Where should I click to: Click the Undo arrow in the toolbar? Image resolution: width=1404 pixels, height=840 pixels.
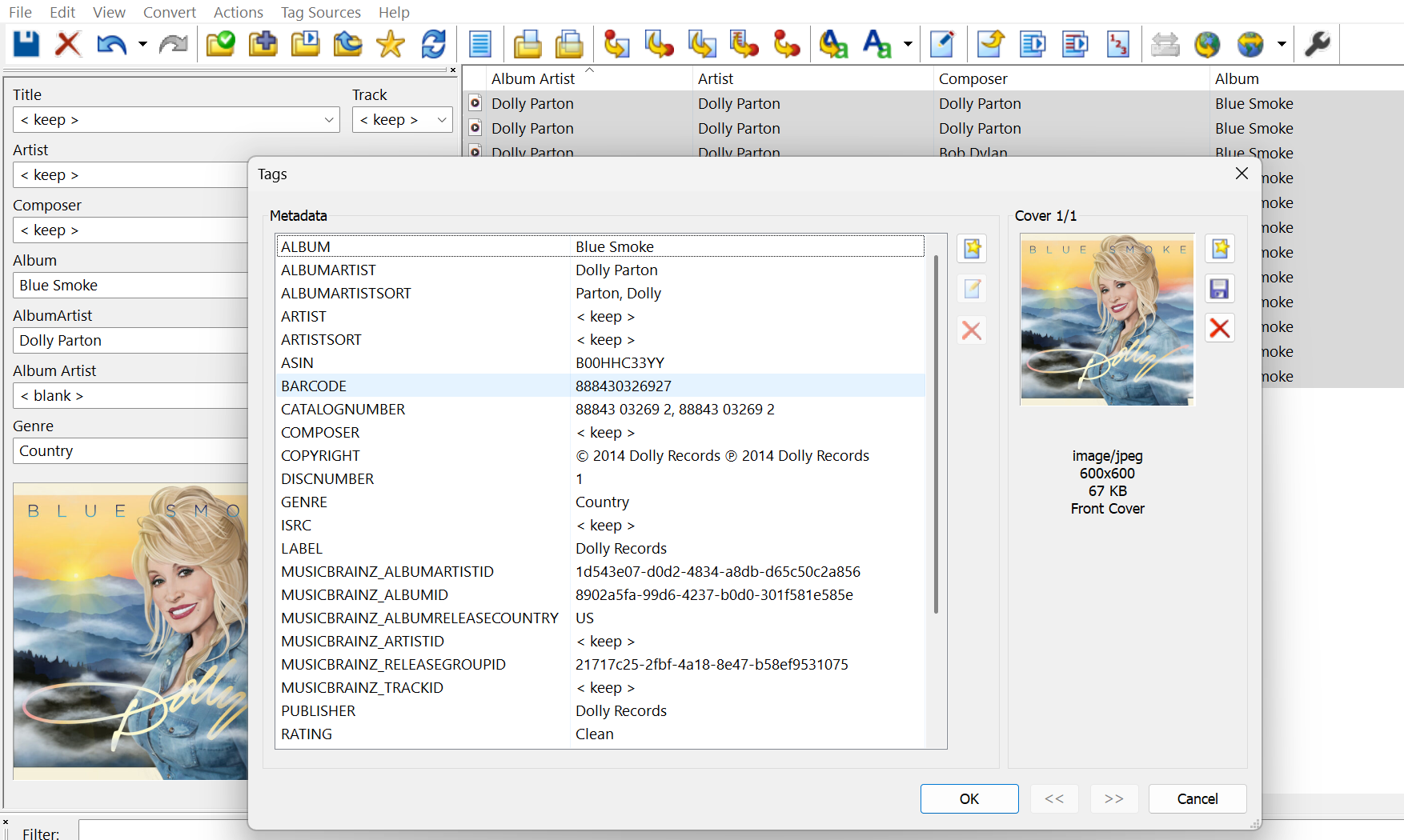click(x=110, y=44)
